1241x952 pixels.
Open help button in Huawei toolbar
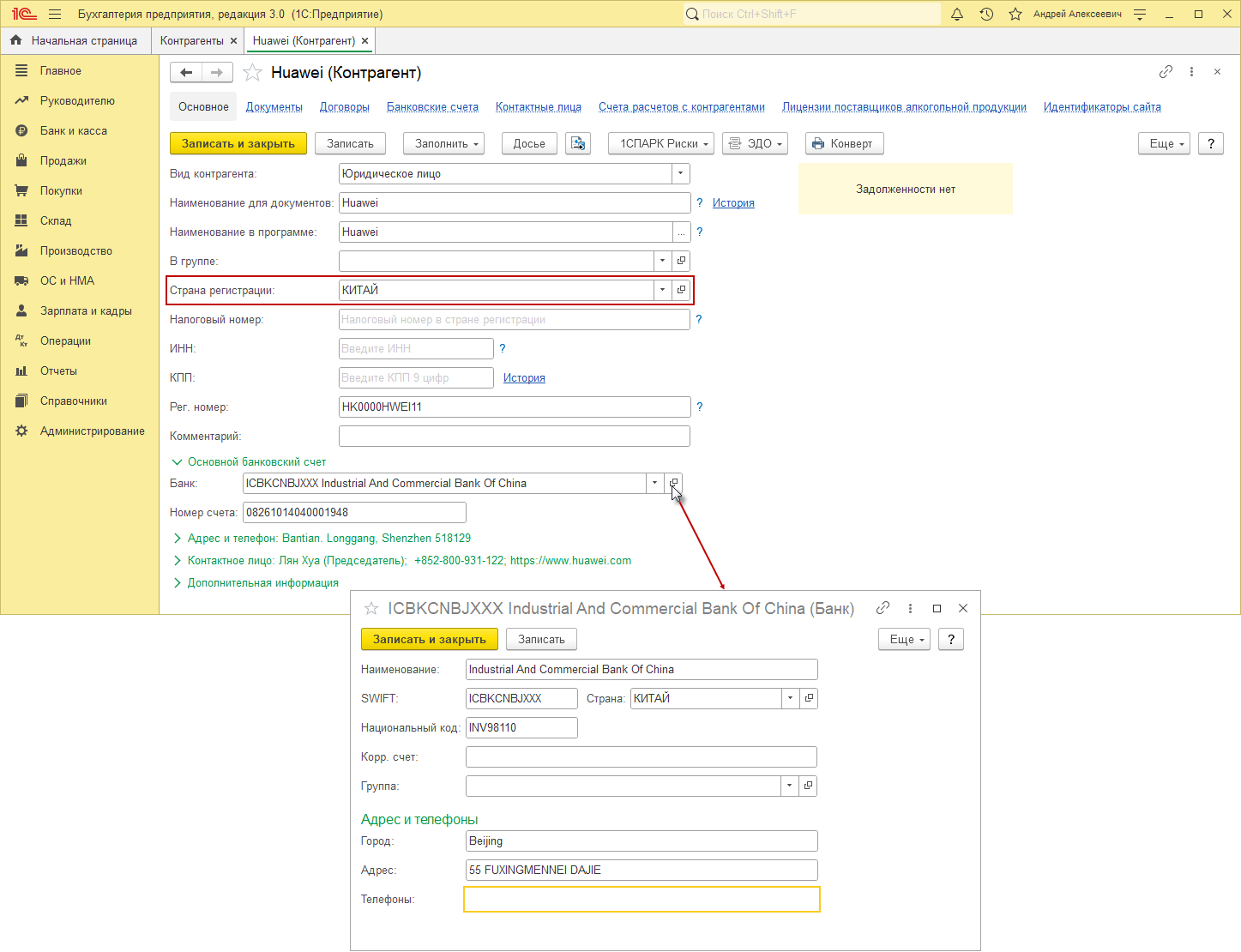click(x=1211, y=143)
